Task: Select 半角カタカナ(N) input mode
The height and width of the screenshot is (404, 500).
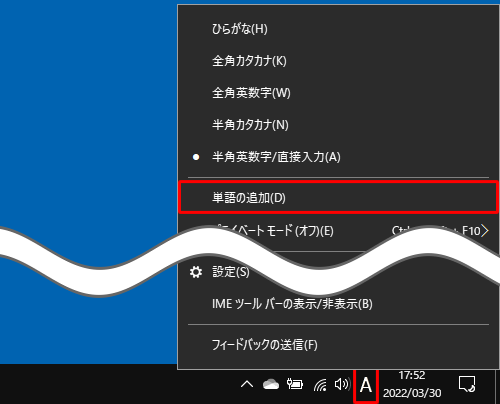Action: [x=338, y=125]
